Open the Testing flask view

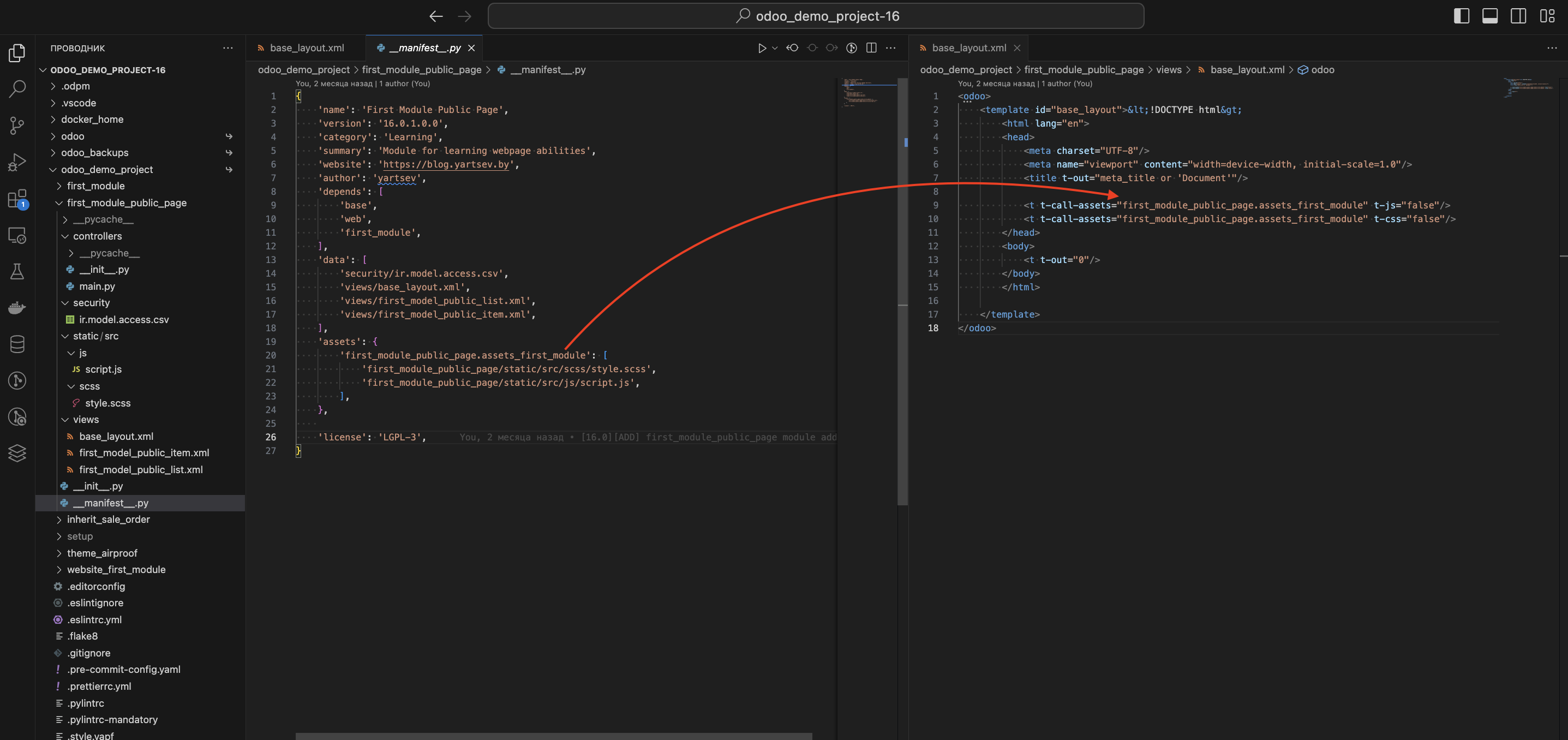pos(17,271)
